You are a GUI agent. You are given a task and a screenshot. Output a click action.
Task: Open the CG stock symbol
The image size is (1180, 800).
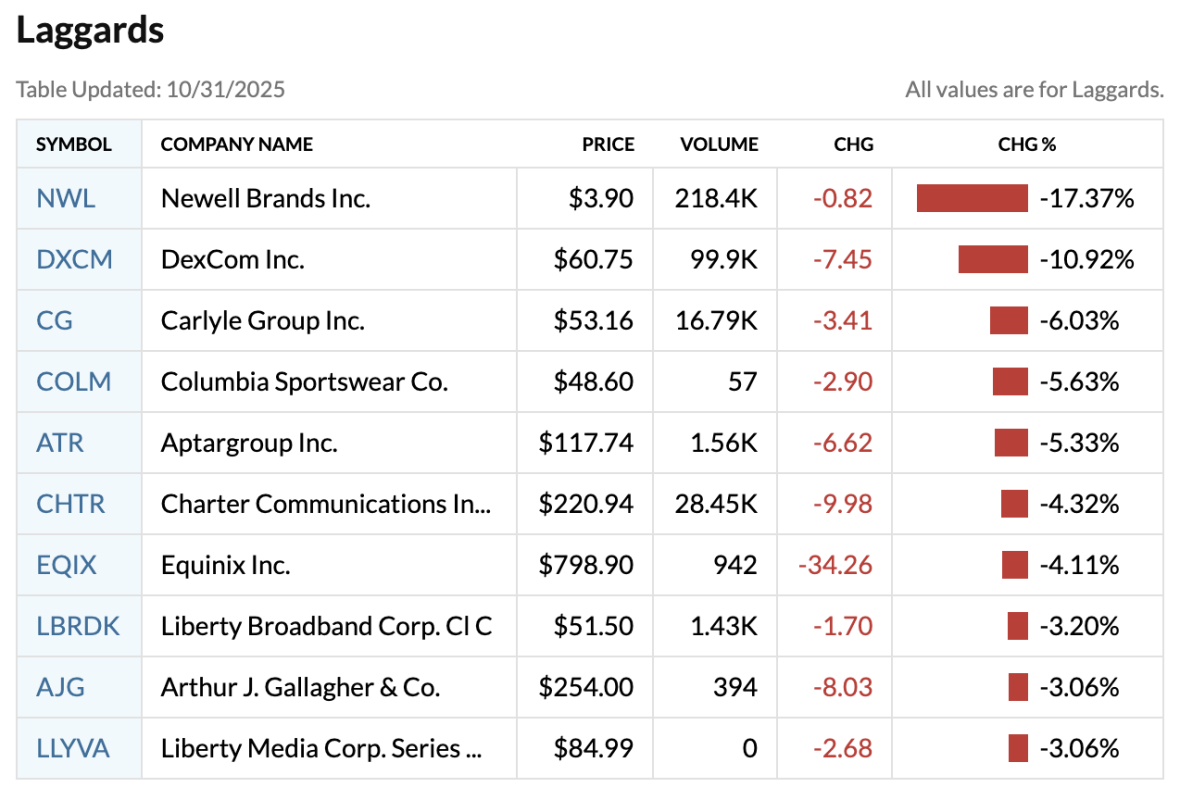(55, 321)
